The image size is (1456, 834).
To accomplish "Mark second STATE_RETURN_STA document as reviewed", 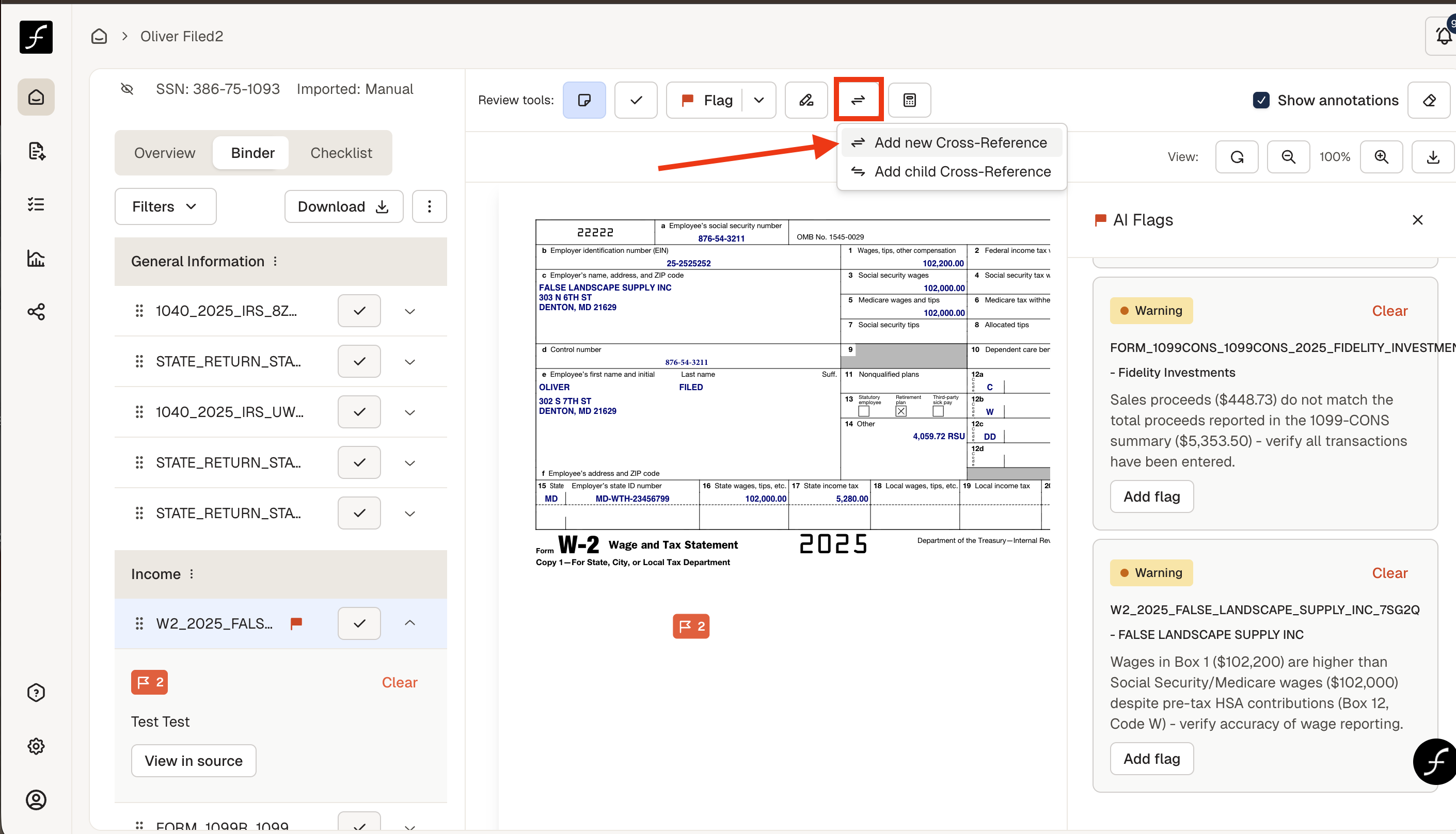I will (x=359, y=462).
